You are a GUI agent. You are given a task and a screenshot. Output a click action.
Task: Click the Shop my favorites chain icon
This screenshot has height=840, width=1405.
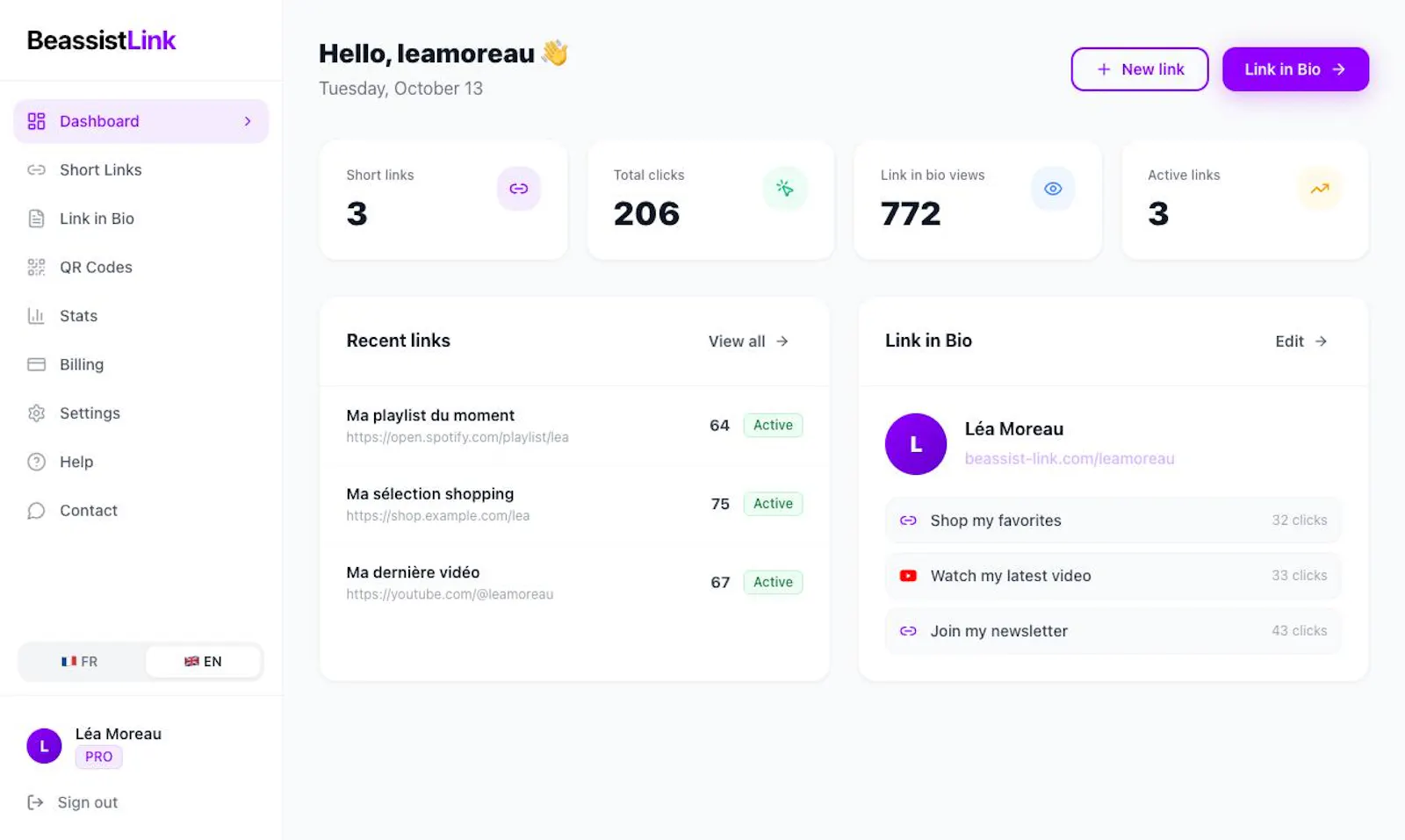click(908, 521)
